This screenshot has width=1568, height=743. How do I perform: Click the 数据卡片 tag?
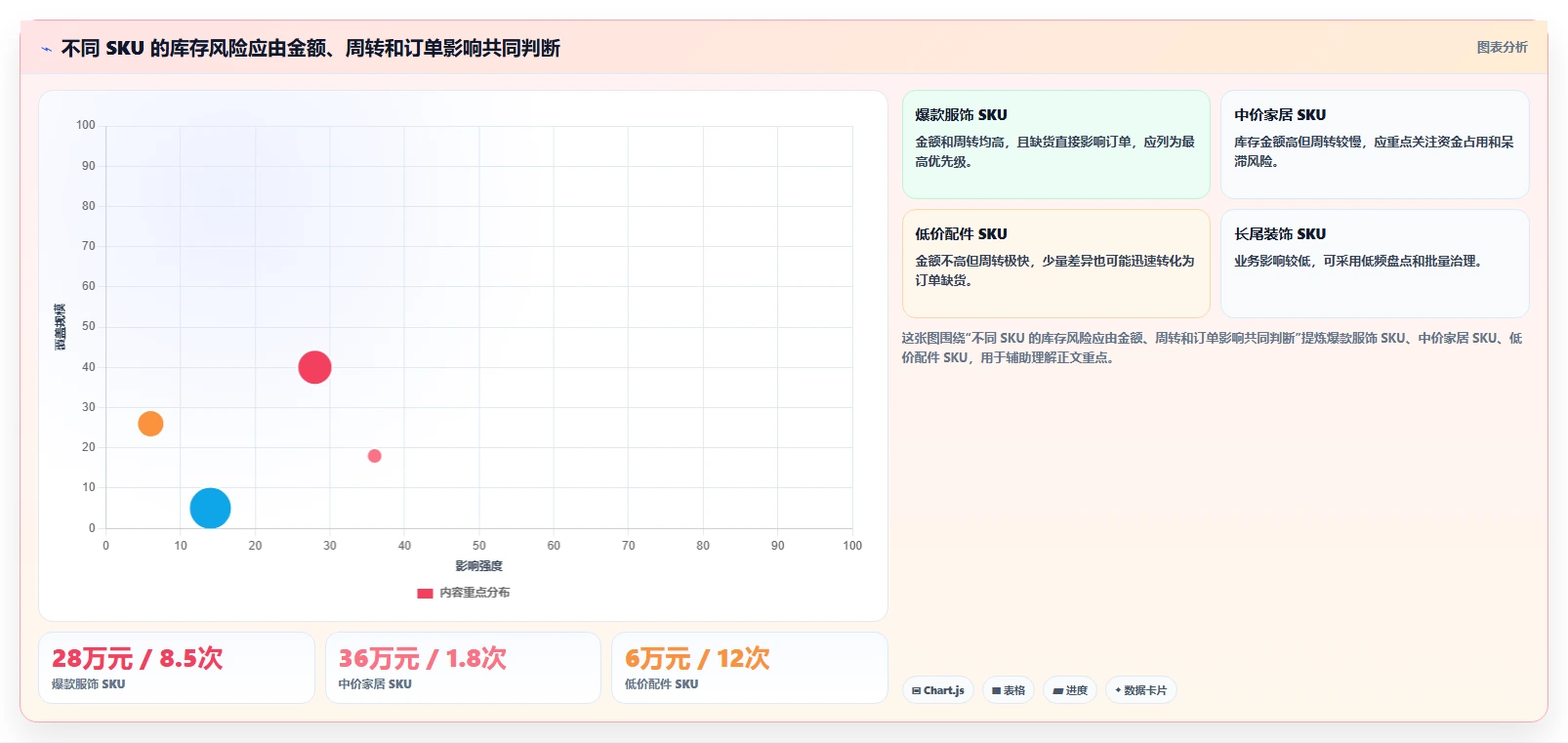tap(1140, 690)
